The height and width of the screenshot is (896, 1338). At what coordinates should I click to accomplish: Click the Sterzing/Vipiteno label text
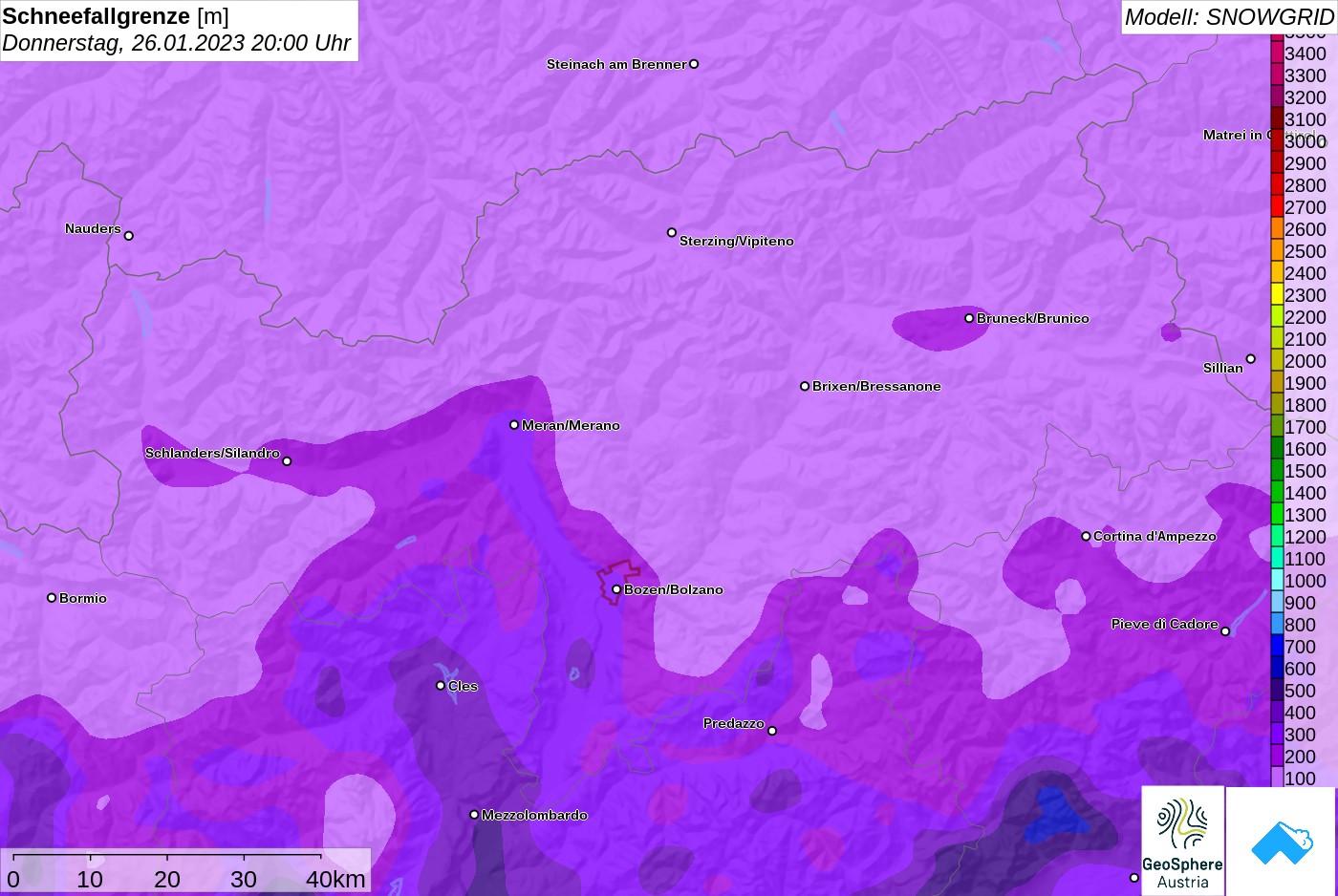[737, 241]
